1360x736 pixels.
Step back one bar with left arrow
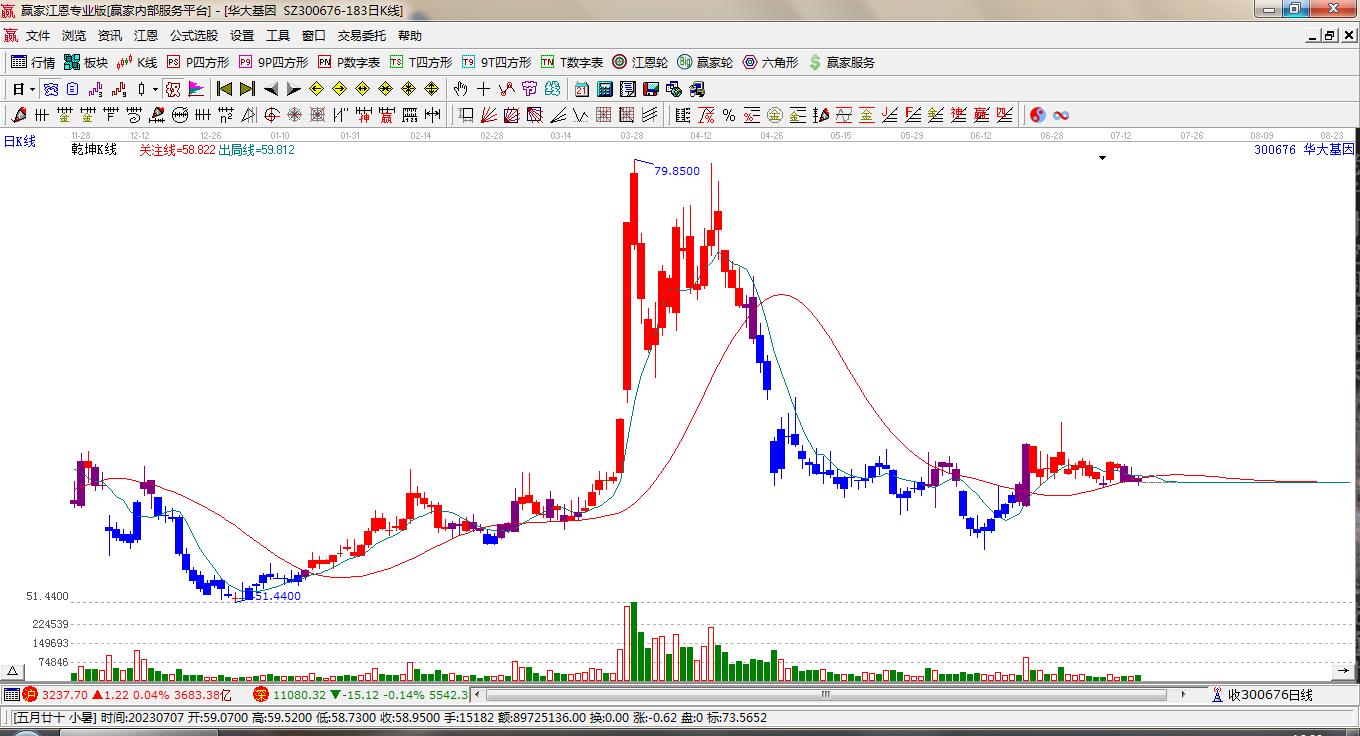[270, 89]
